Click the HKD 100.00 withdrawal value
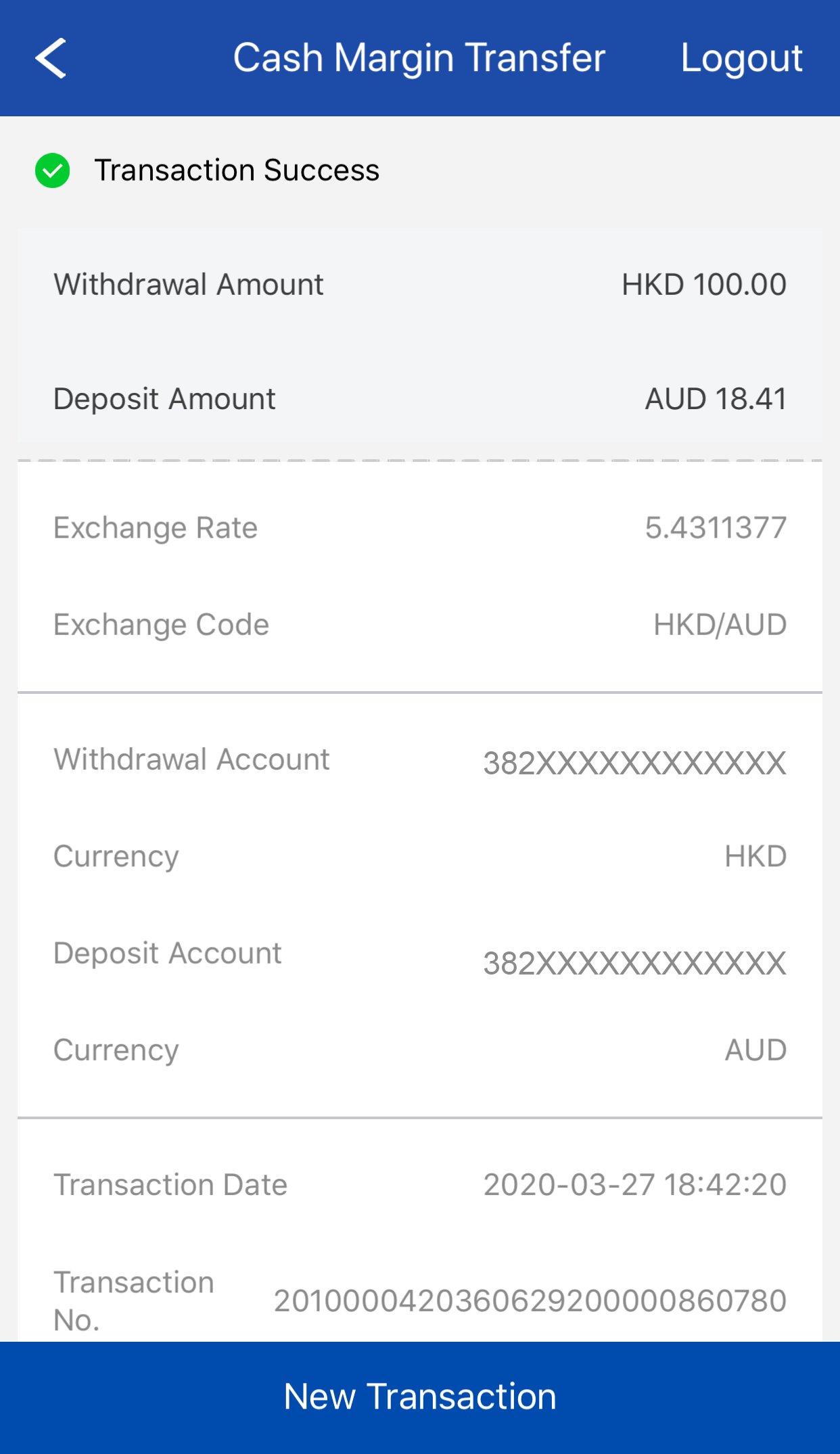Viewport: 840px width, 1454px height. pos(703,285)
